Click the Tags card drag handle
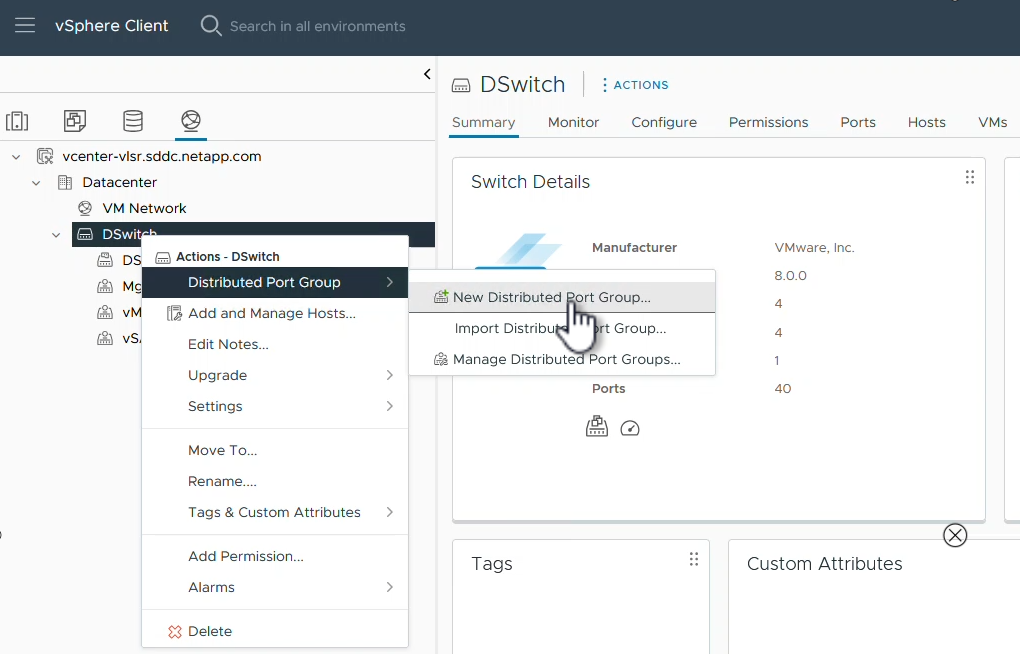 (693, 559)
